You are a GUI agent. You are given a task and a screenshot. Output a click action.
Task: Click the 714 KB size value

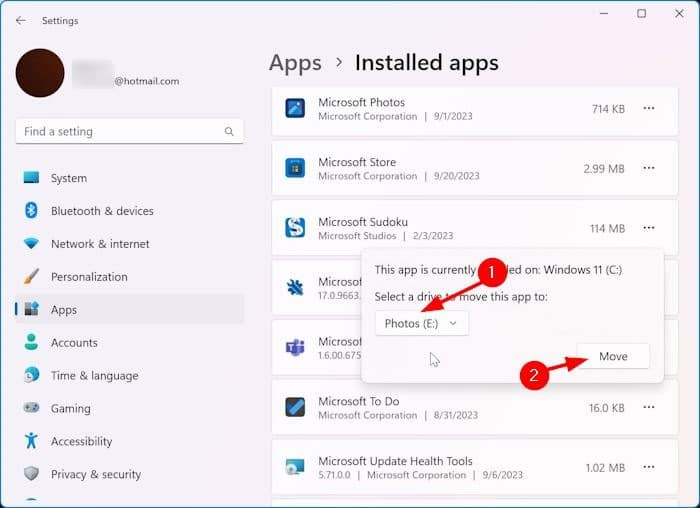click(x=608, y=109)
